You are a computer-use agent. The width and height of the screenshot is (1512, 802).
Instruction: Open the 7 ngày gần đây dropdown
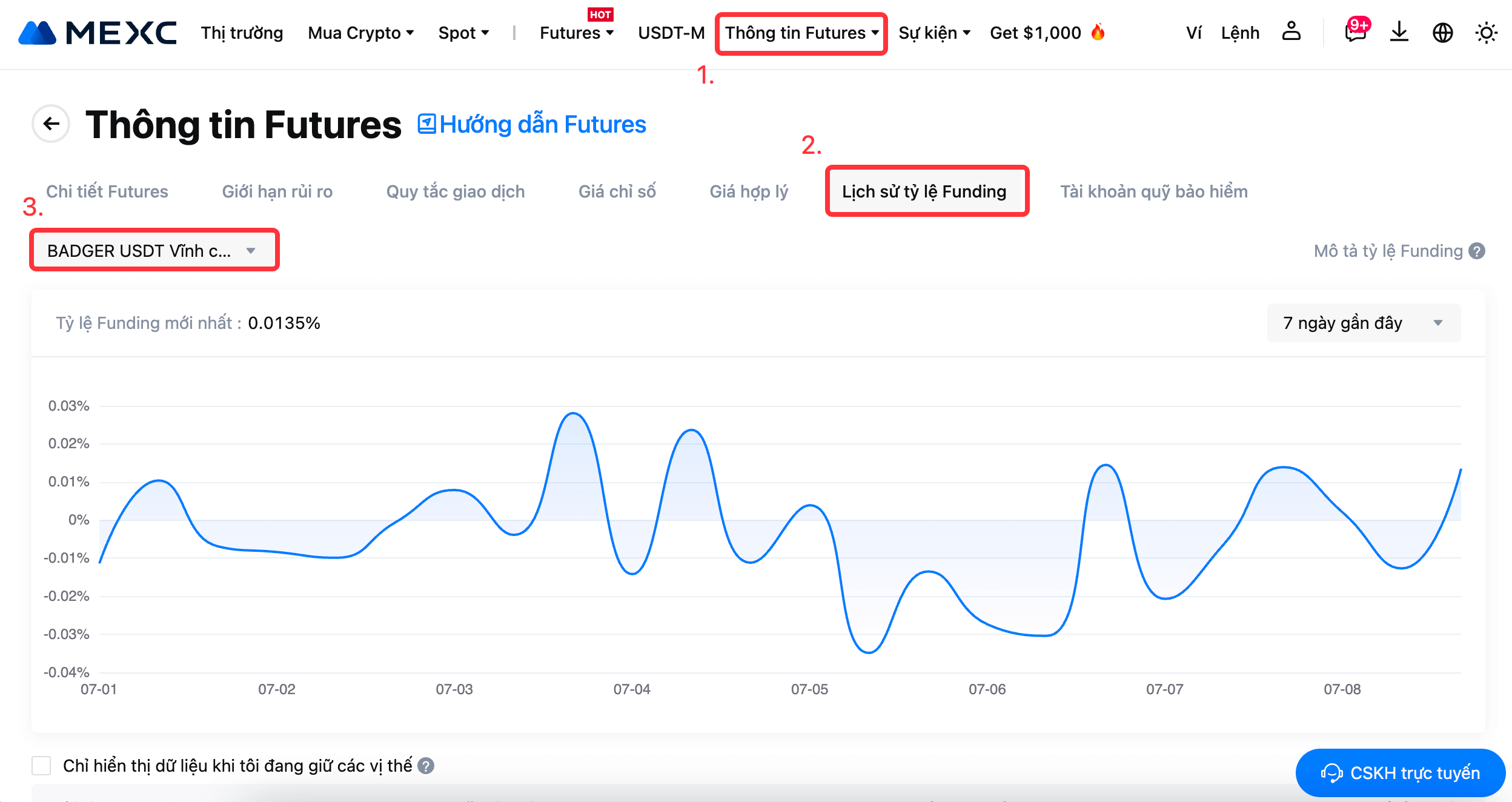click(x=1363, y=323)
